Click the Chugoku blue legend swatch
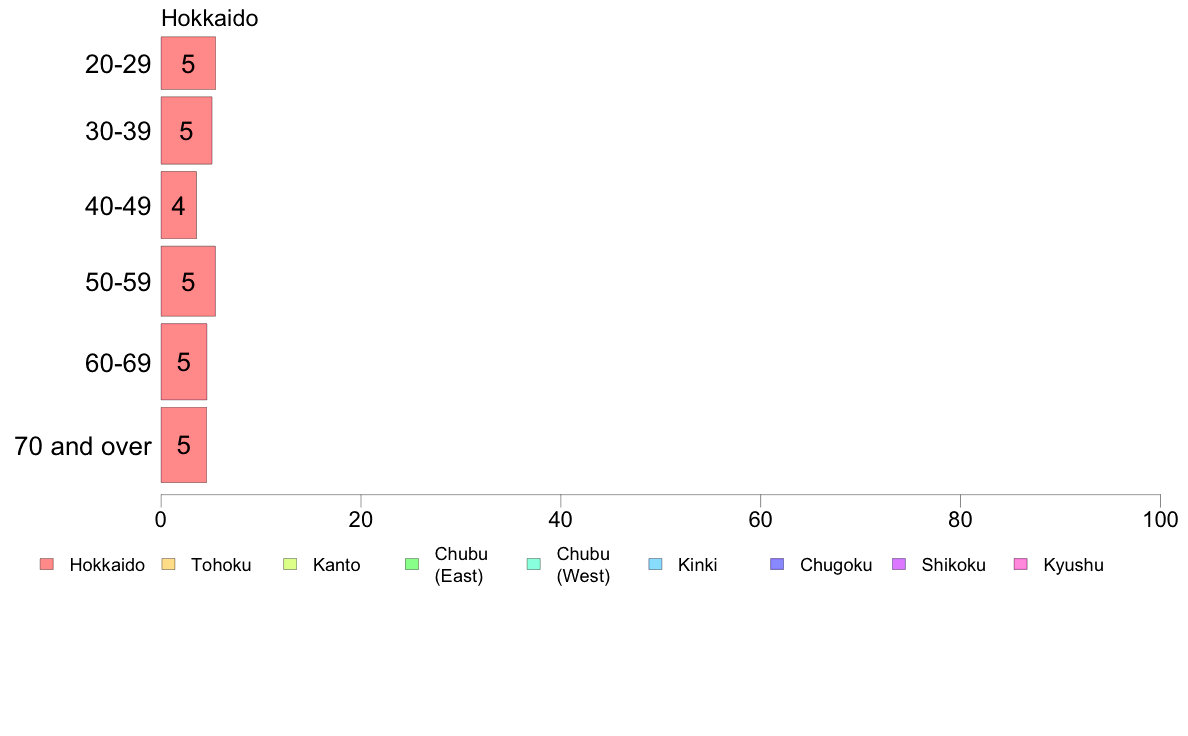 pos(777,564)
